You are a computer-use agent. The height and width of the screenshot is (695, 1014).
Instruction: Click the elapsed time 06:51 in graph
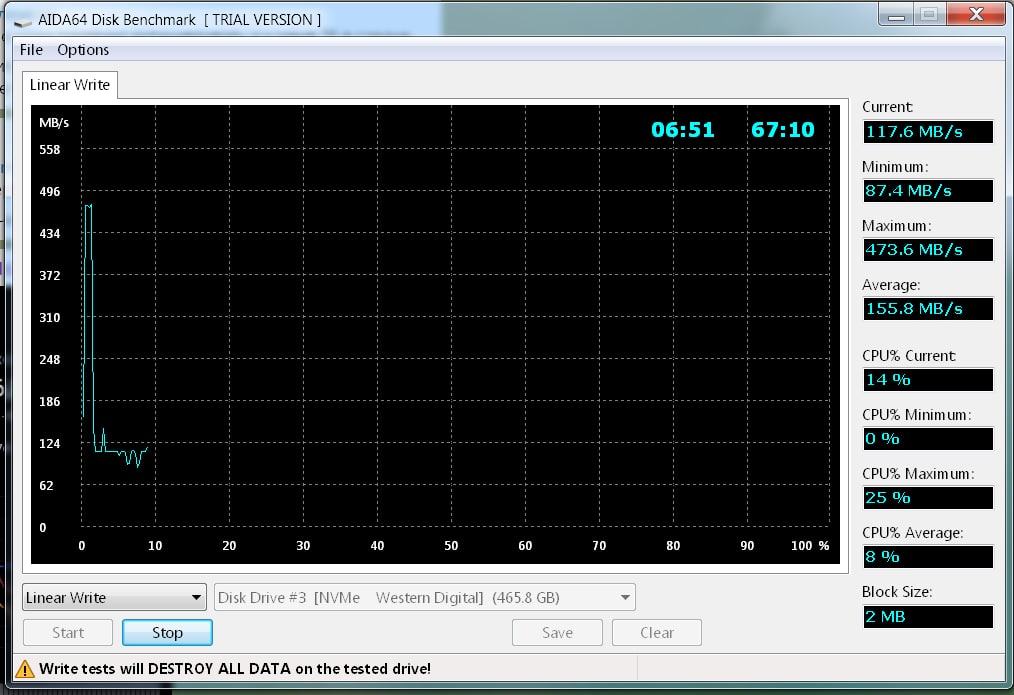point(683,130)
